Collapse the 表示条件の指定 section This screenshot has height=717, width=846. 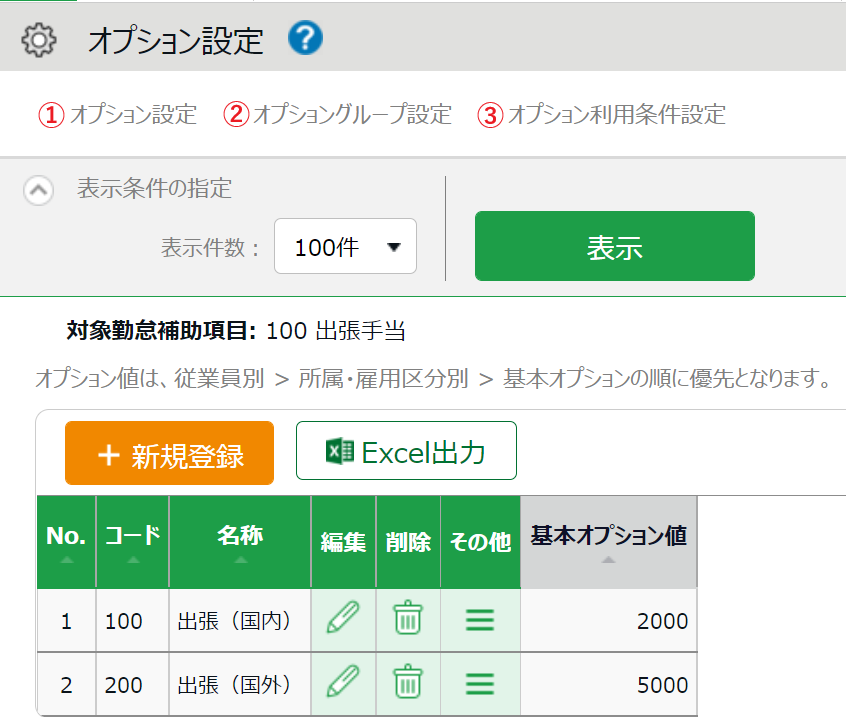click(38, 190)
